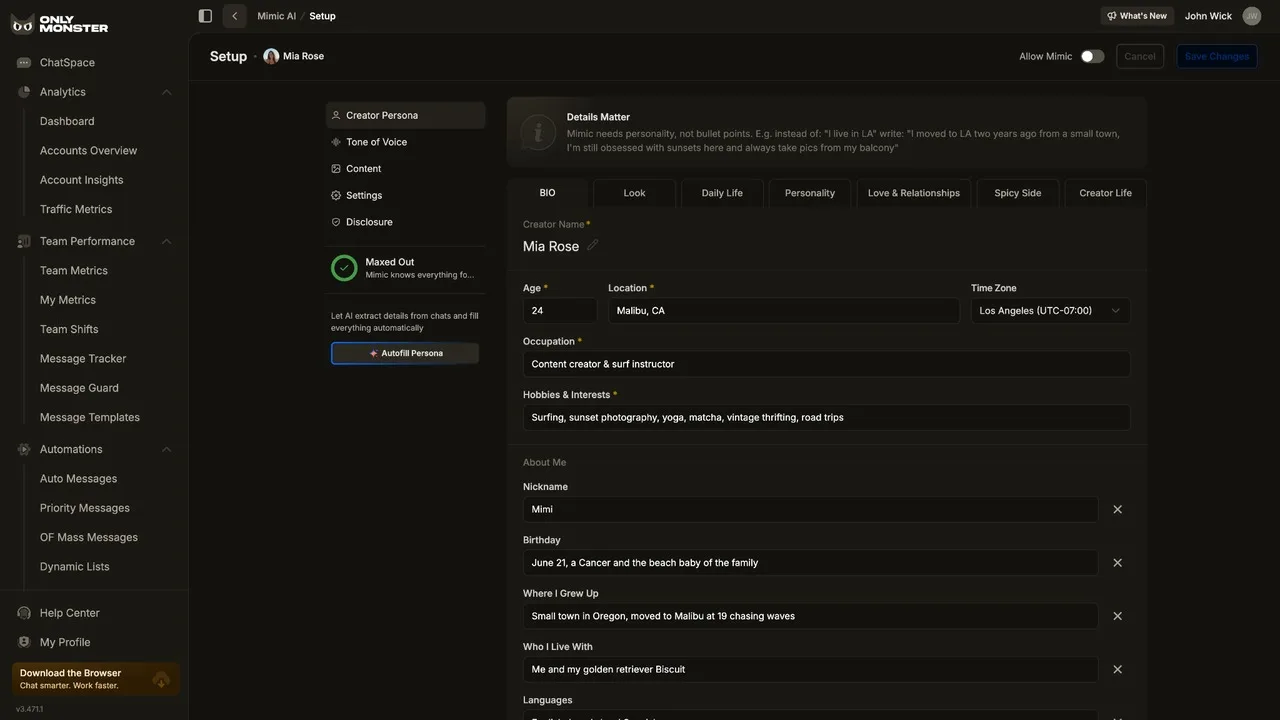Click the back arrow button
The image size is (1280, 720).
235,16
